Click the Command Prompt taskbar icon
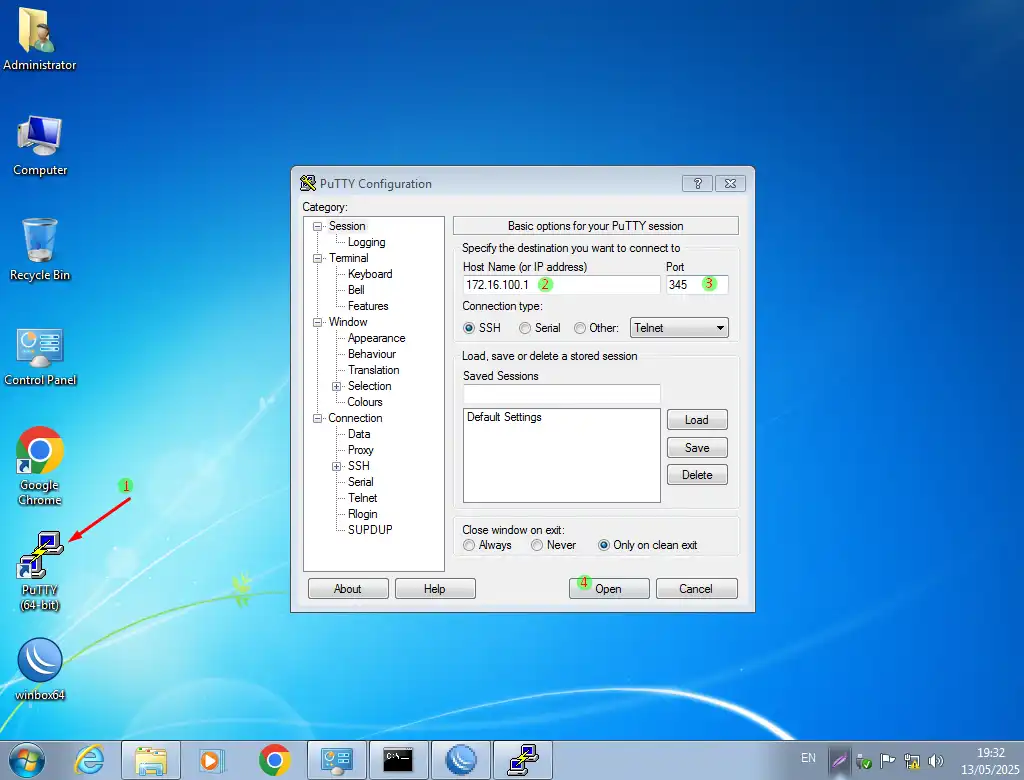This screenshot has height=780, width=1024. [x=398, y=761]
